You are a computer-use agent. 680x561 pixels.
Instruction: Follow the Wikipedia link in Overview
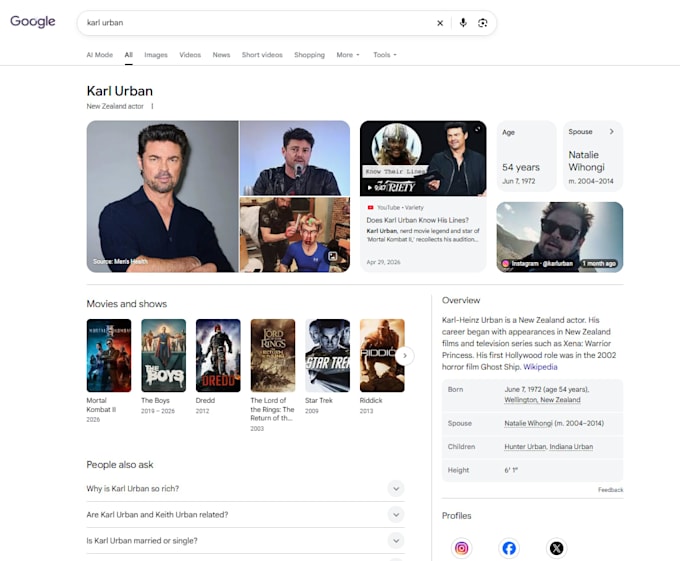pos(540,367)
